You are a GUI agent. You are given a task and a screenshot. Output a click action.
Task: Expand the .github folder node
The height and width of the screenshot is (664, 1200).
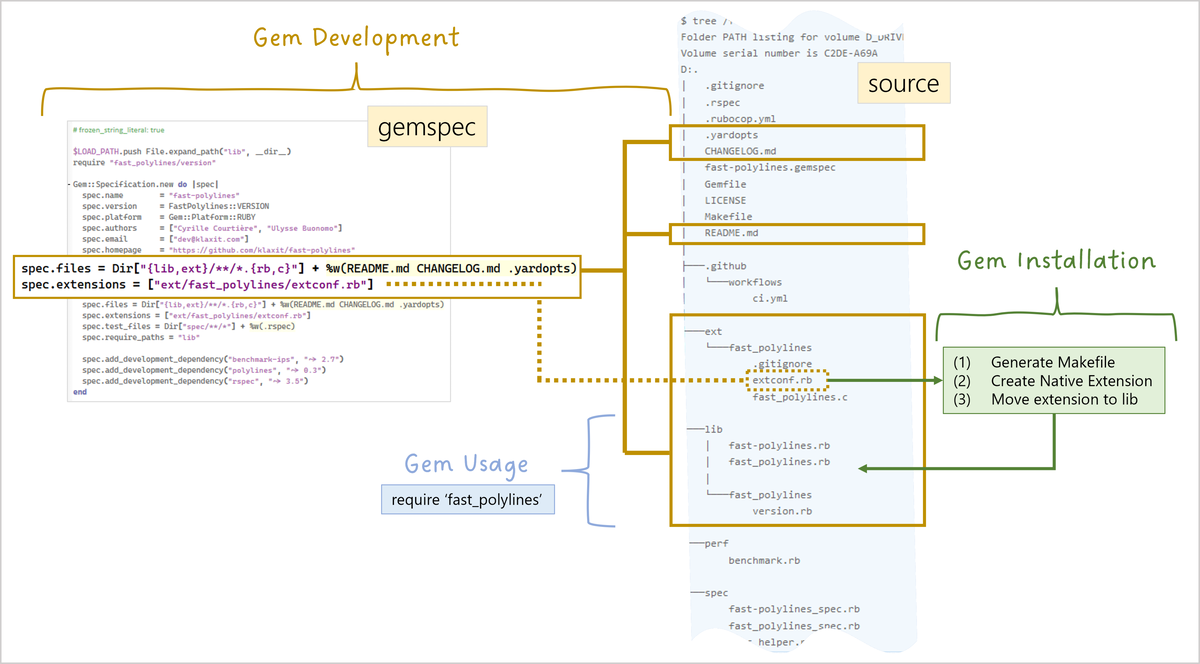724,266
